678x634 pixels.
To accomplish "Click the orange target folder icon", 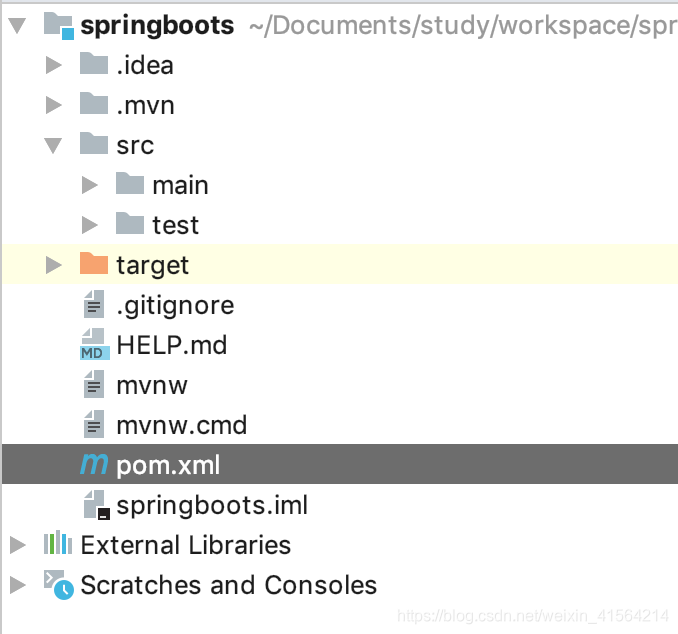I will click(x=94, y=263).
